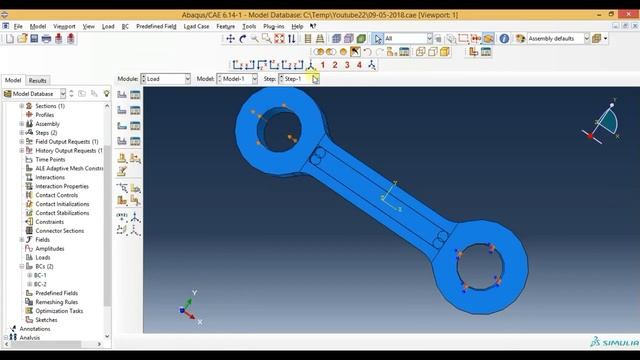Click the Cycle Views arrows icon

click(291, 39)
